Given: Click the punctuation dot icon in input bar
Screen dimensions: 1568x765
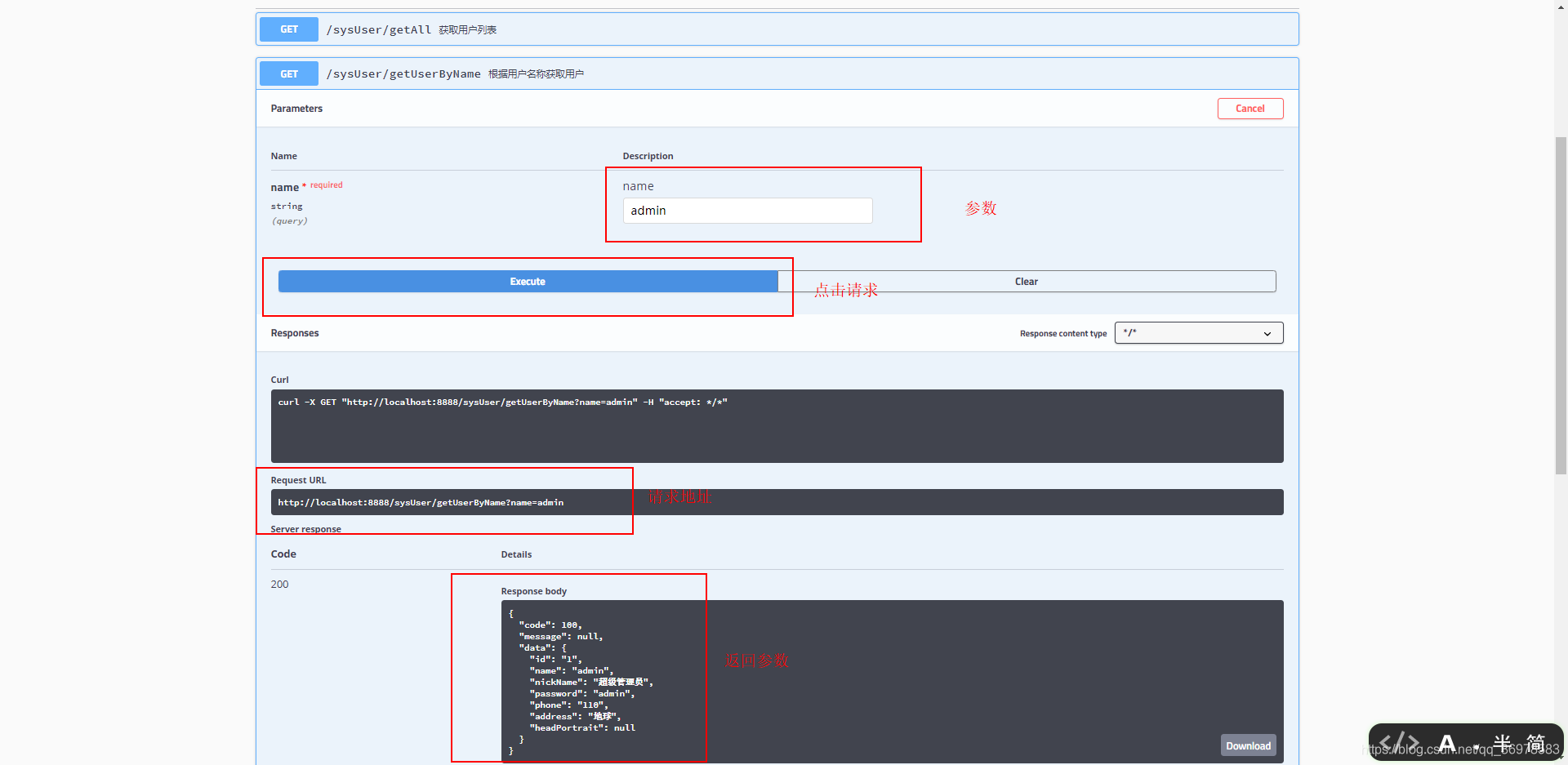Looking at the screenshot, I should click(1476, 747).
